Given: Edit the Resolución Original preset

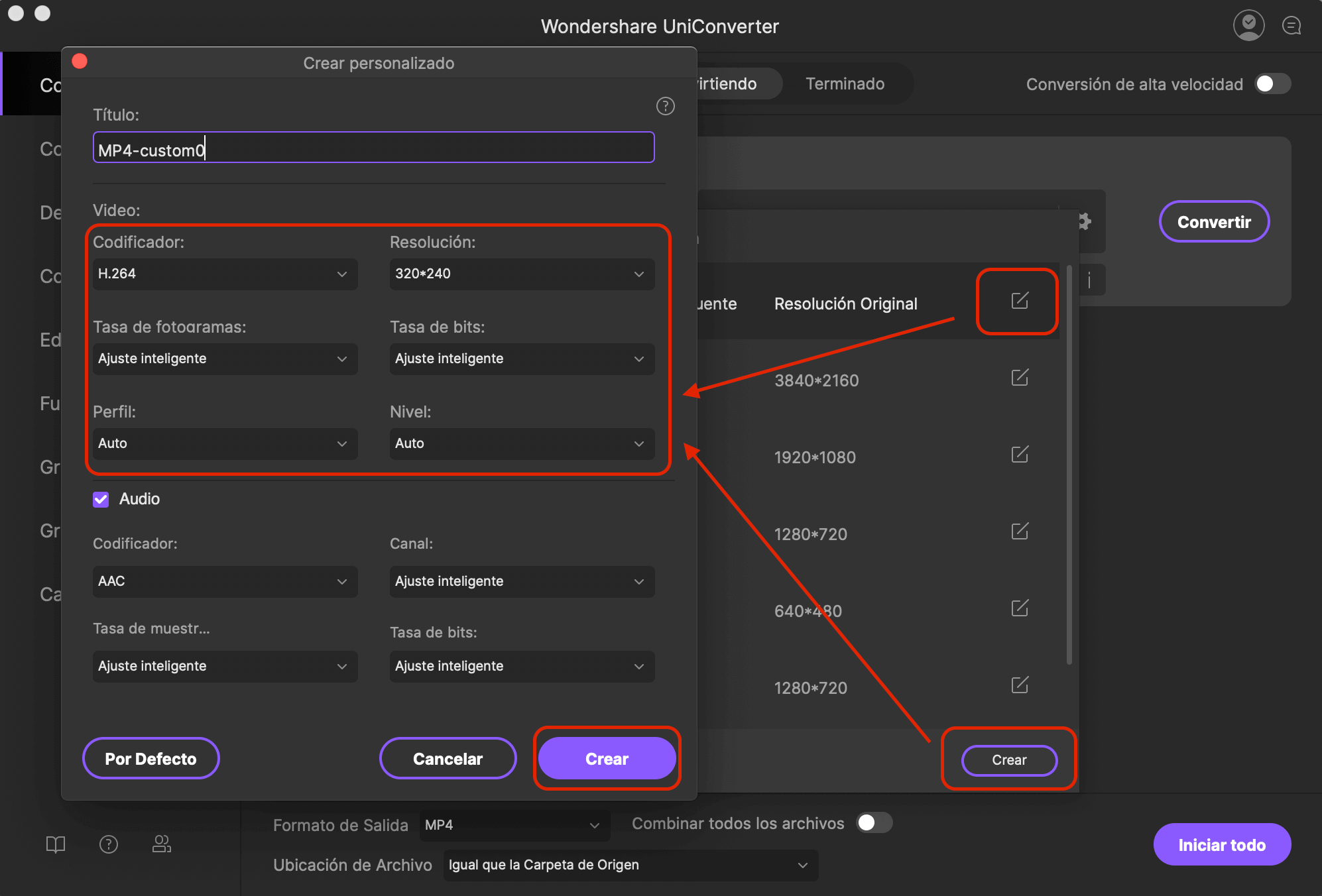Looking at the screenshot, I should coord(1020,301).
